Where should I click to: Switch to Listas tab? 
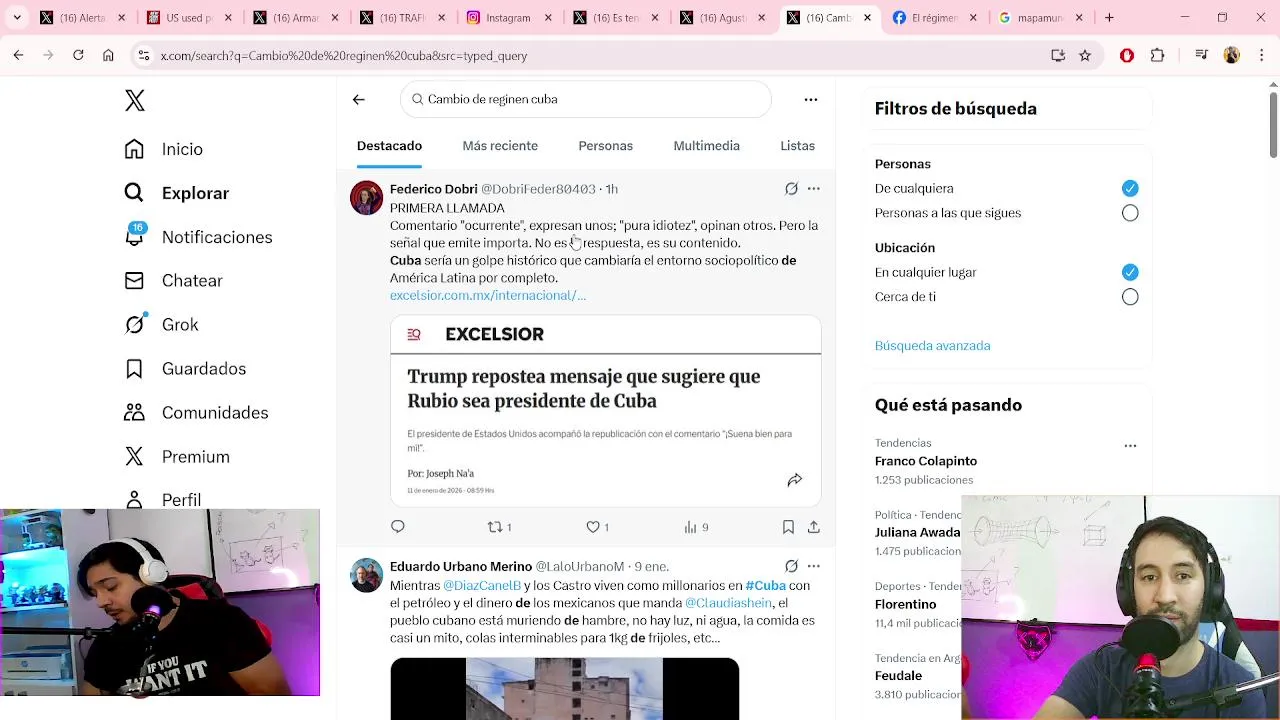tap(797, 146)
